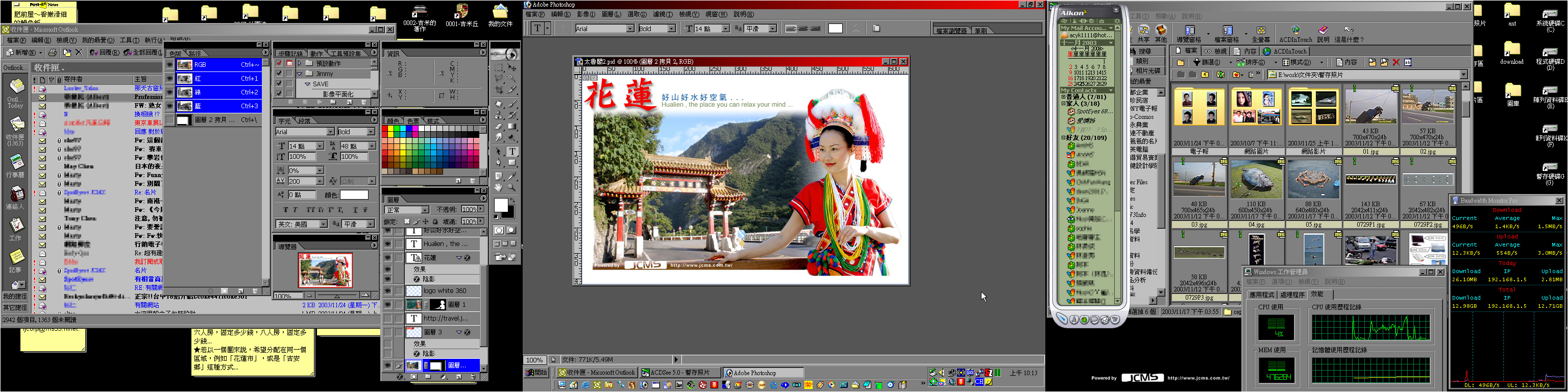Open blend mode 正常 dropdown in Layers panel
Screen dimensions: 1568x392
(x=425, y=210)
